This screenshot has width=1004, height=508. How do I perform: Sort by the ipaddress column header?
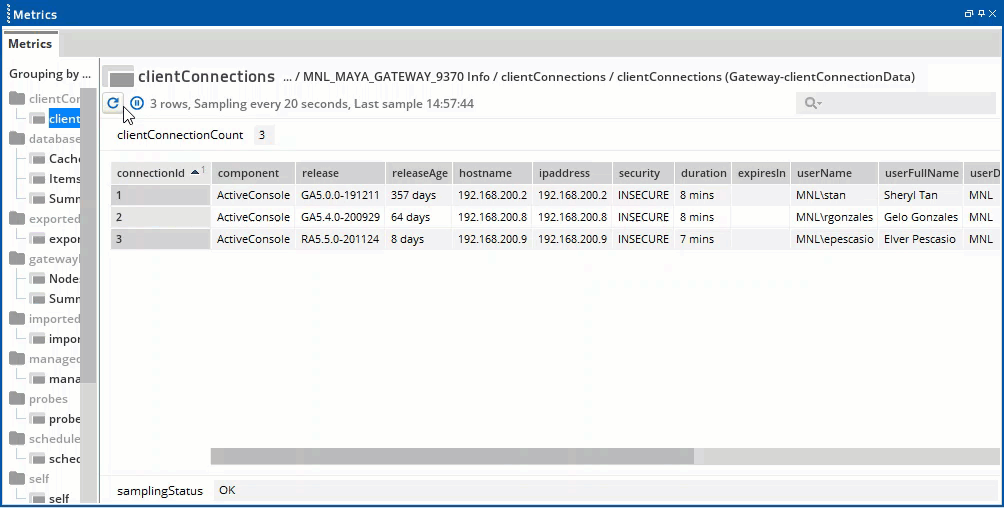click(572, 173)
